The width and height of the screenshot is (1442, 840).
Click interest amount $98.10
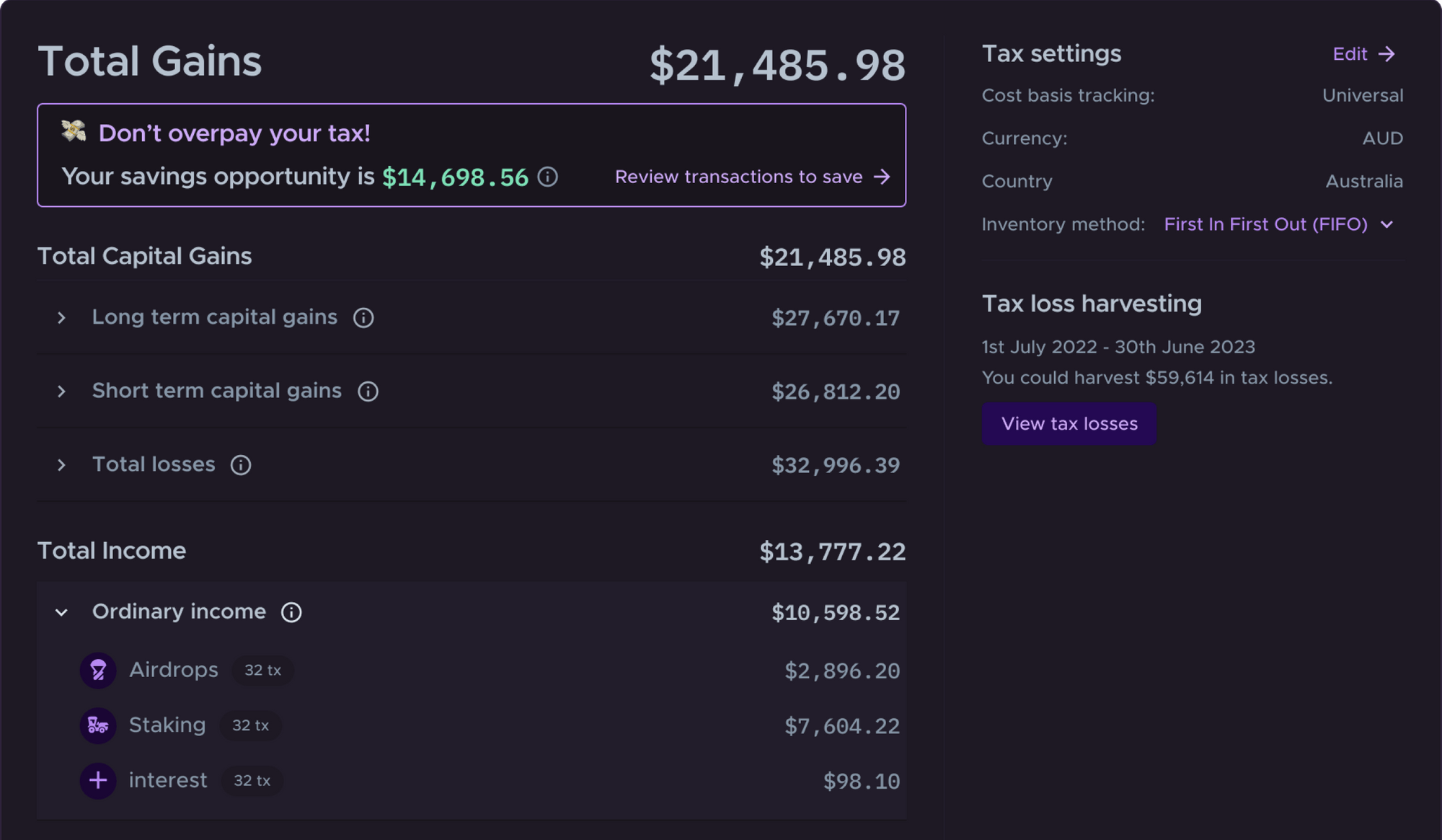tap(862, 782)
